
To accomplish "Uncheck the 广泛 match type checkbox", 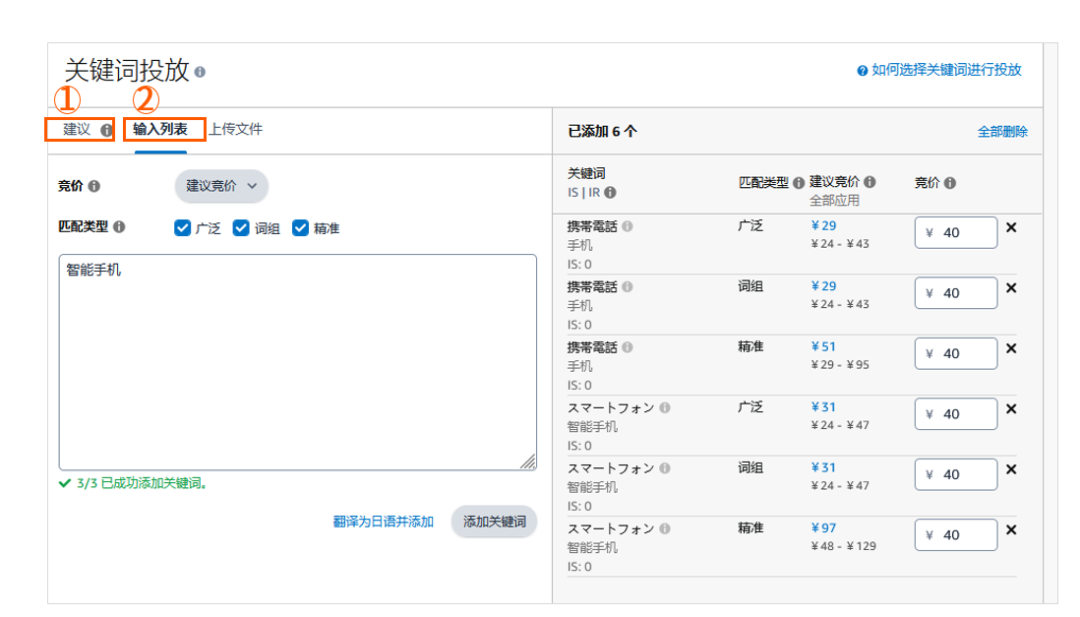I will 183,228.
